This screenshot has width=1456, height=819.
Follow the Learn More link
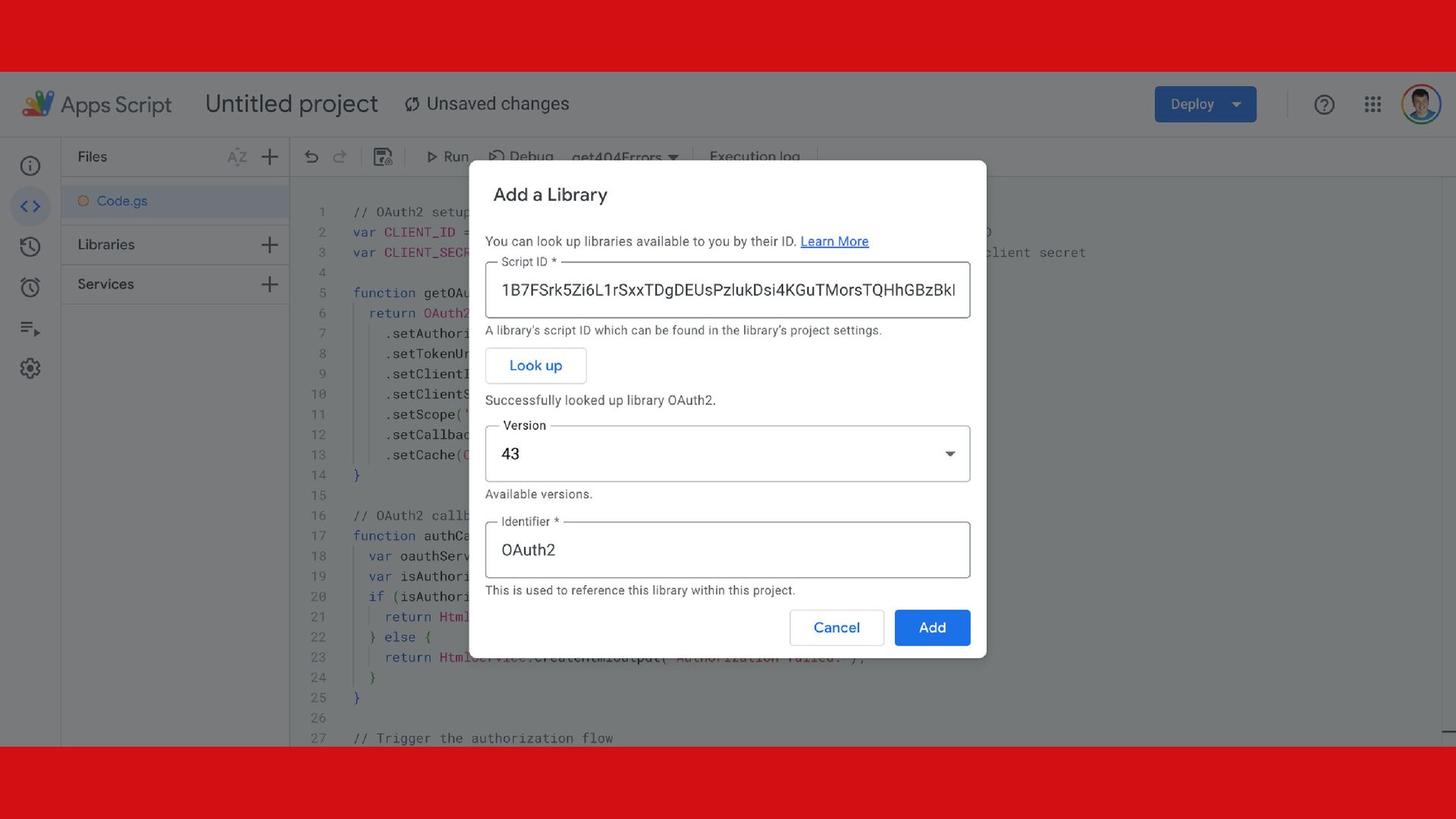834,241
